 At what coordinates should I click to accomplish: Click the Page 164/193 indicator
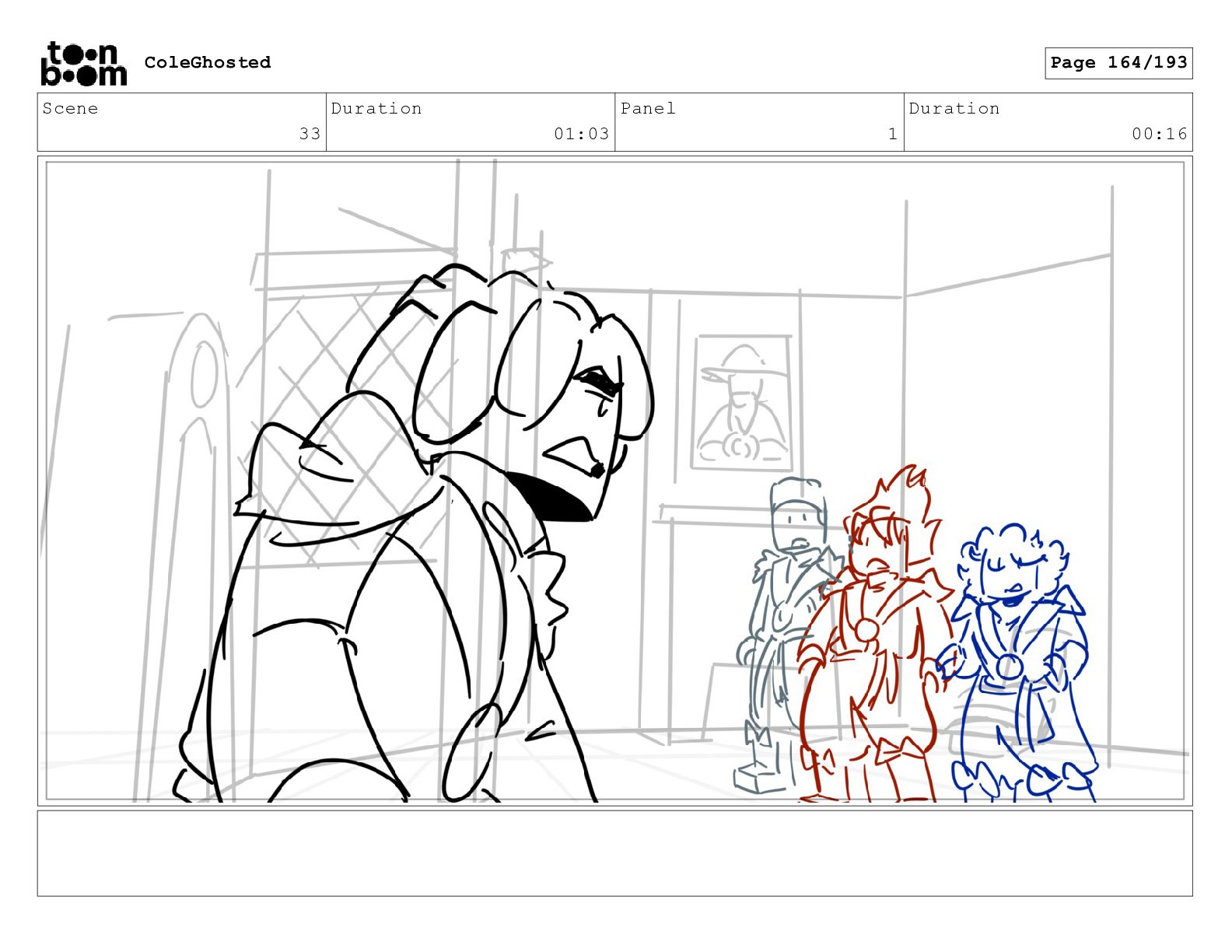(x=1118, y=63)
